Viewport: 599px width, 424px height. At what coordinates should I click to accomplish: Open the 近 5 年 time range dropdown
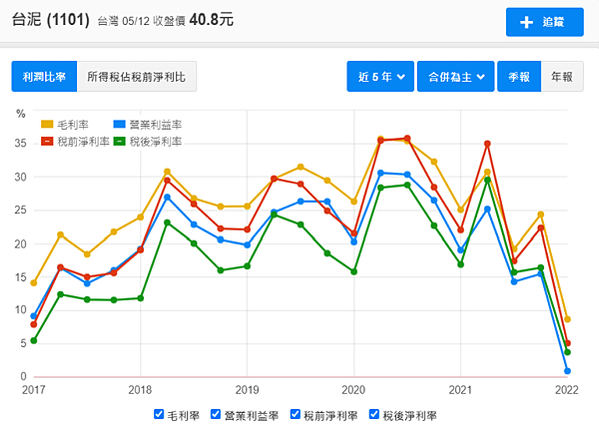coord(380,76)
